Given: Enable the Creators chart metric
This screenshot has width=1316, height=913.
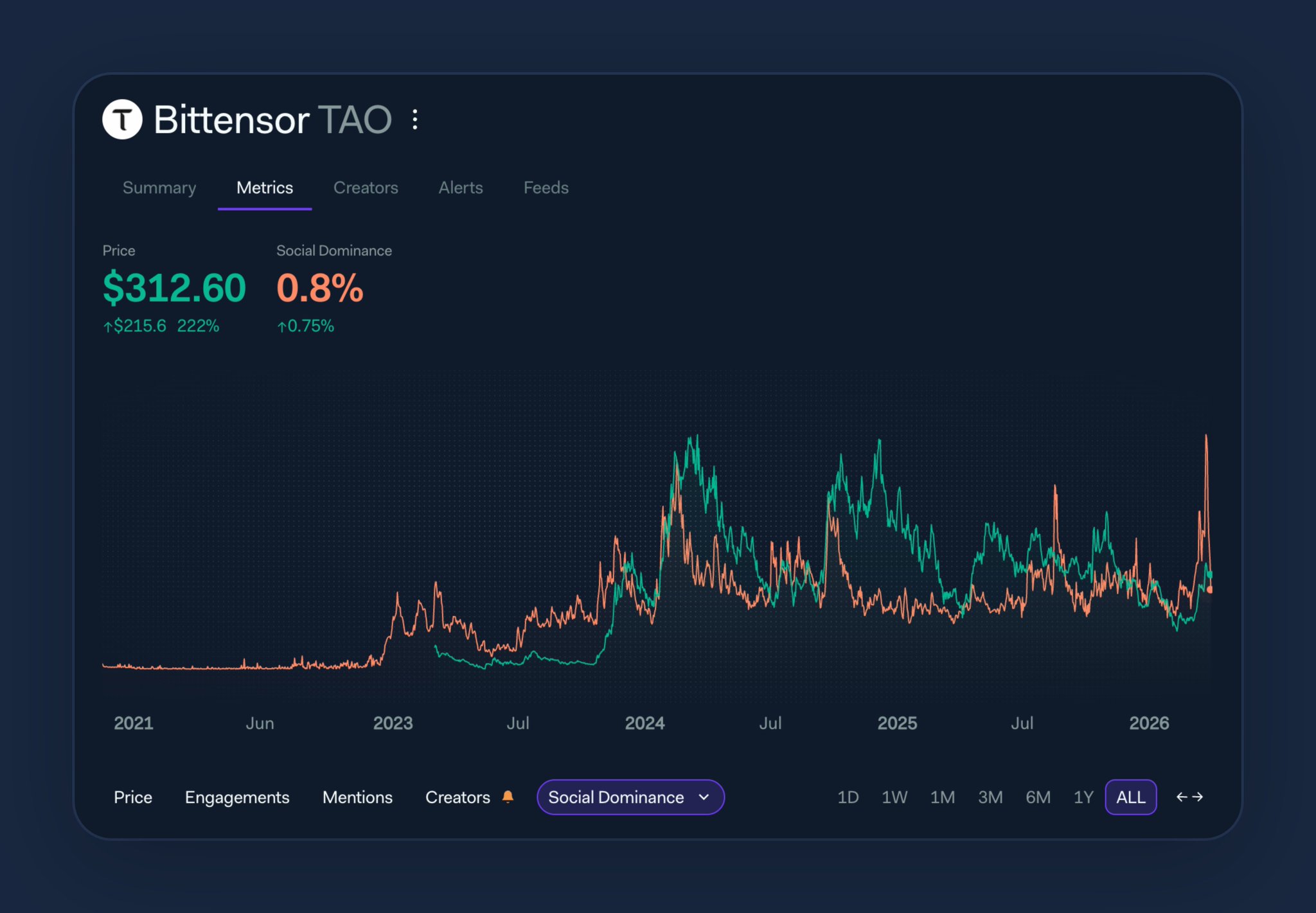Looking at the screenshot, I should (458, 797).
